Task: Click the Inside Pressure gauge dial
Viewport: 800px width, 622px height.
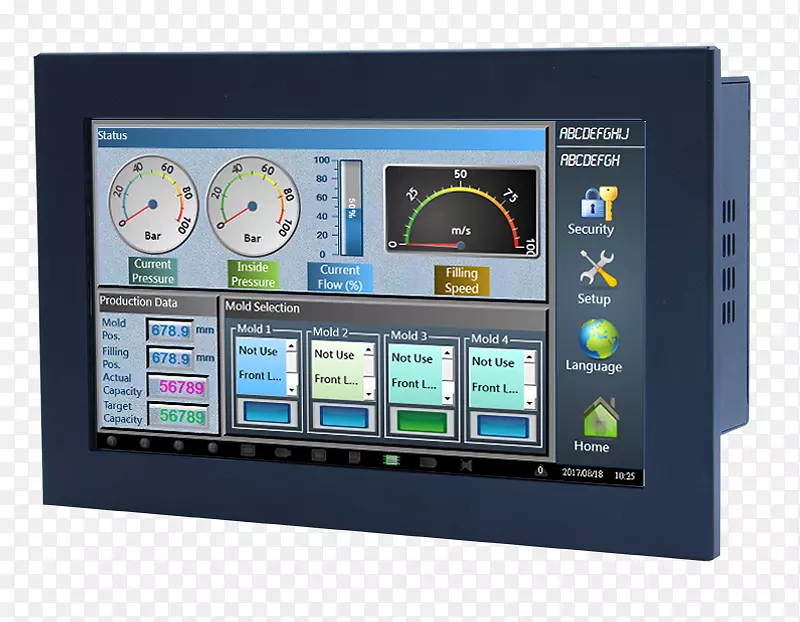Action: [253, 206]
